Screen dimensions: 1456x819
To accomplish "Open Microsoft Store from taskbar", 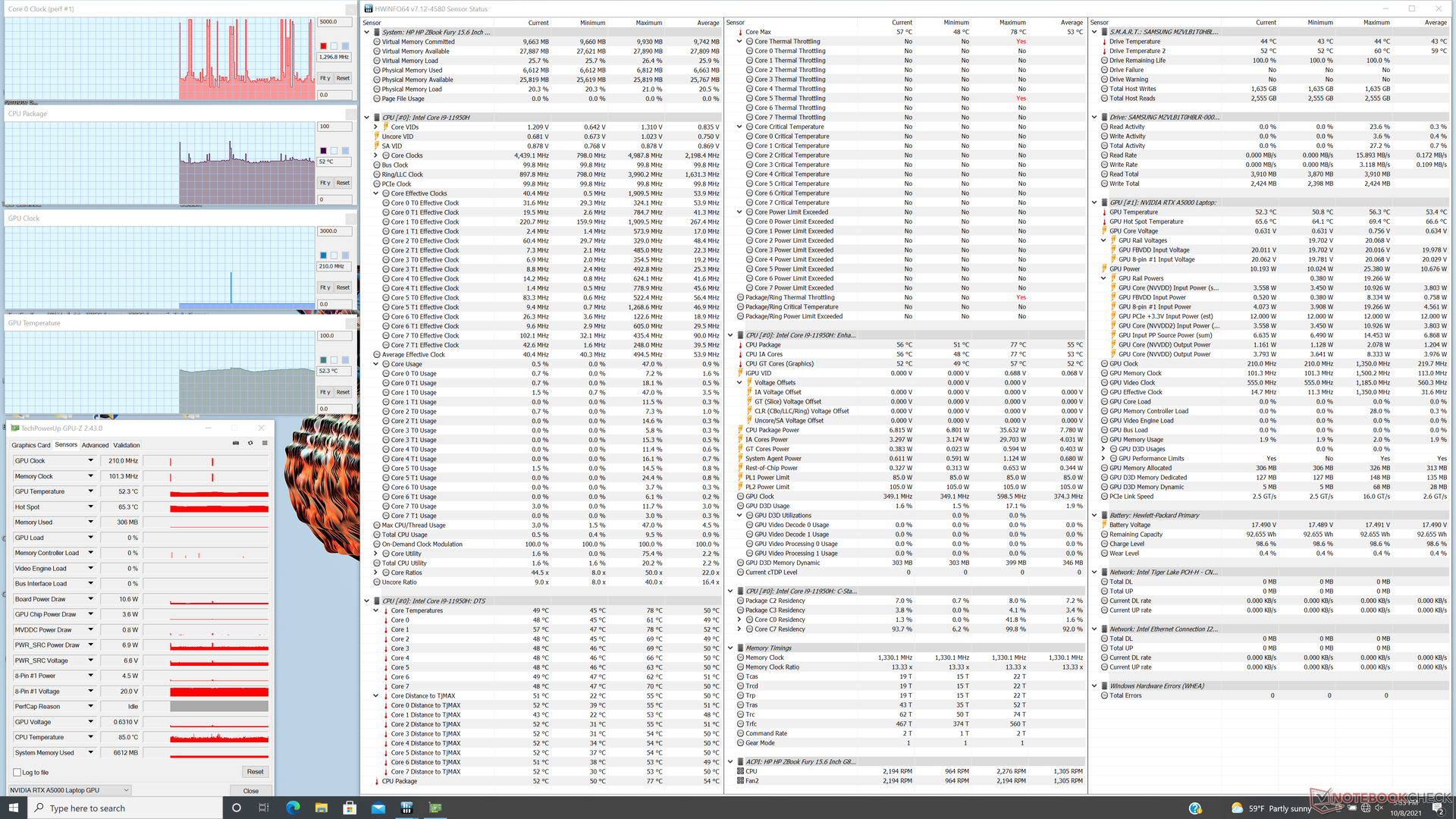I will coord(350,808).
